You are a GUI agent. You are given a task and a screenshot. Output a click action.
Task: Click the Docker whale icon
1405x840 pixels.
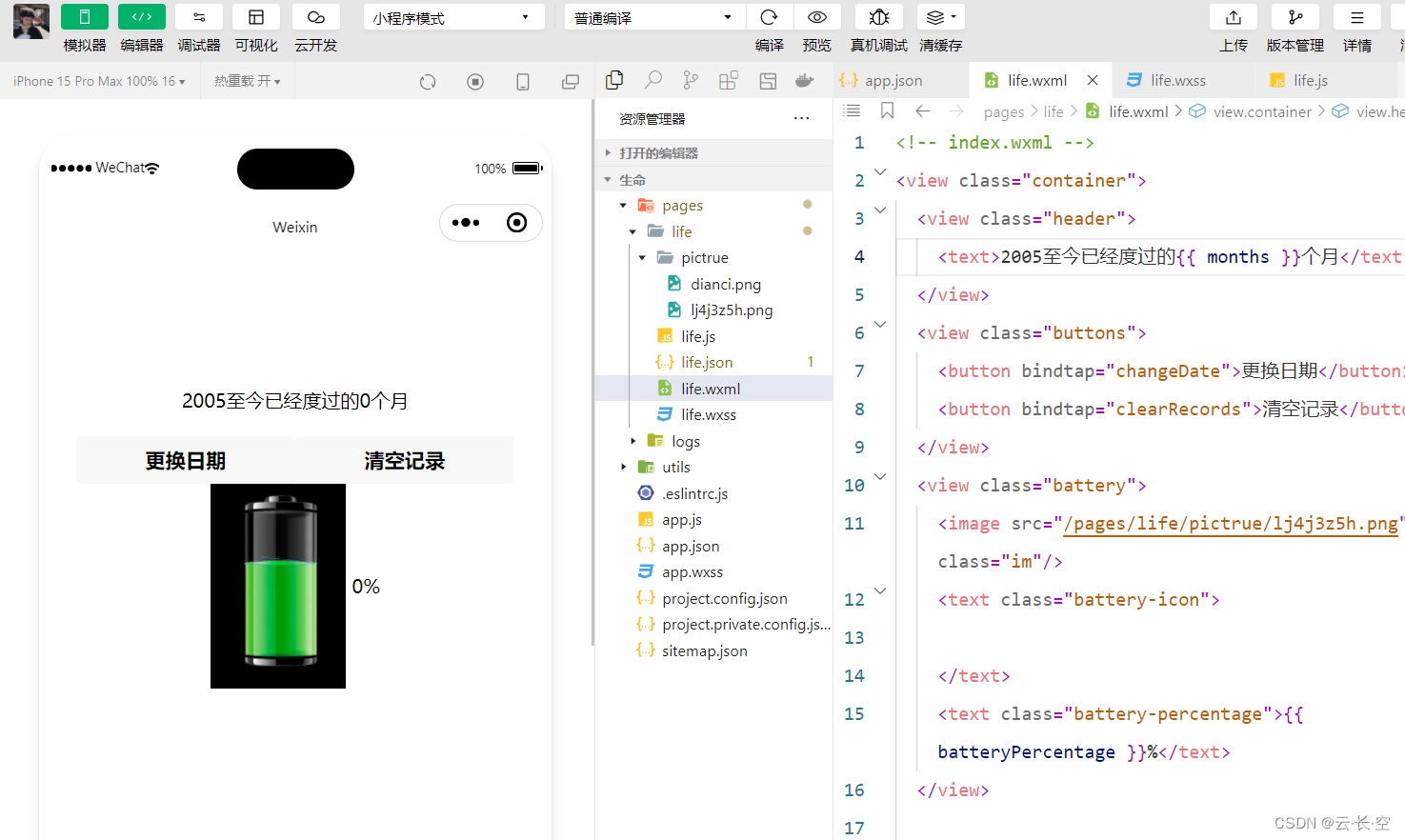point(805,81)
